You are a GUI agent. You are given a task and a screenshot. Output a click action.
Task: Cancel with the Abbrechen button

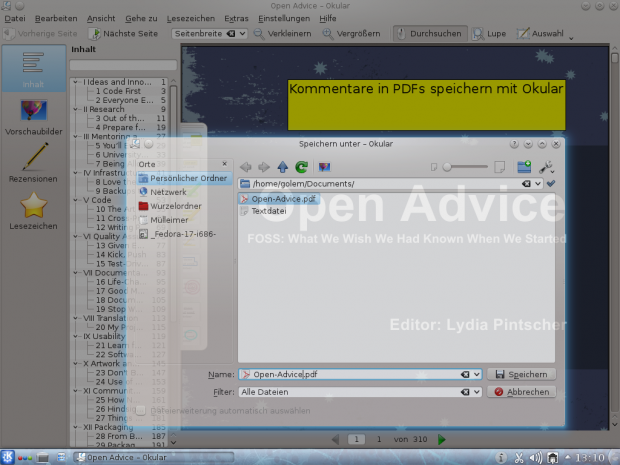click(521, 392)
